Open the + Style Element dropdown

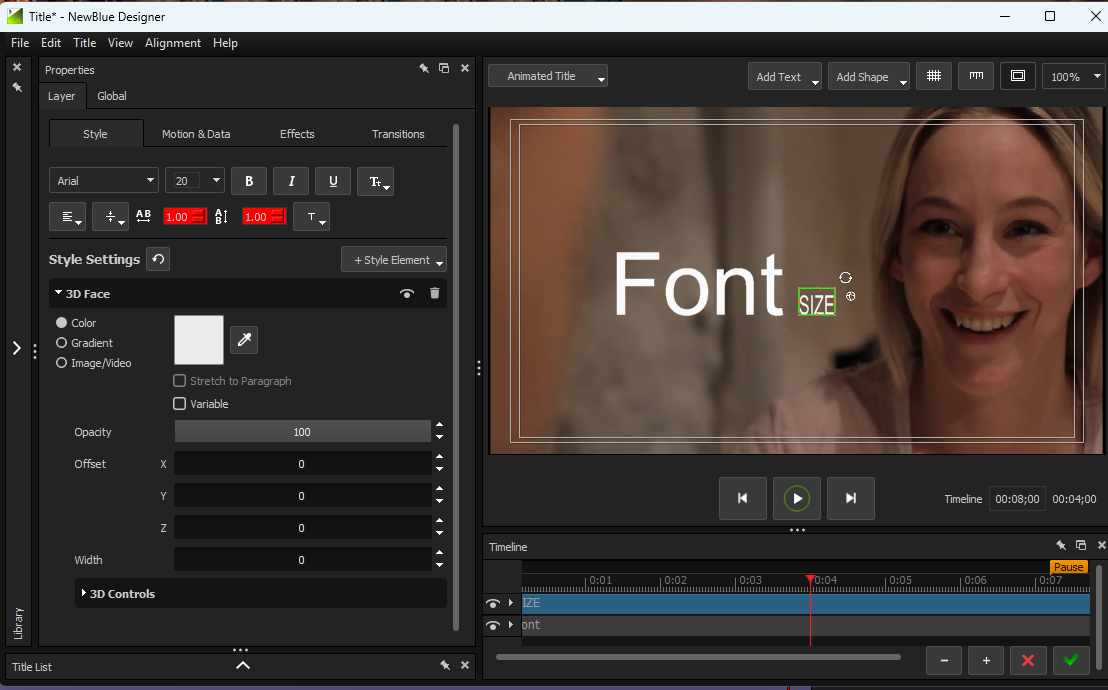[394, 259]
